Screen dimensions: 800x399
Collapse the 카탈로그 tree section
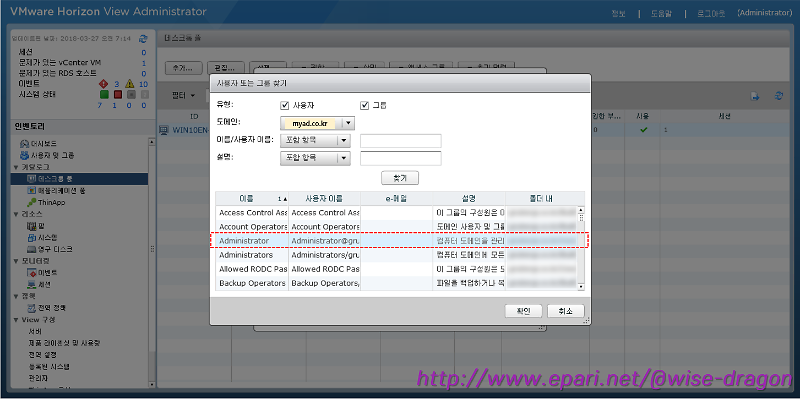pos(16,167)
